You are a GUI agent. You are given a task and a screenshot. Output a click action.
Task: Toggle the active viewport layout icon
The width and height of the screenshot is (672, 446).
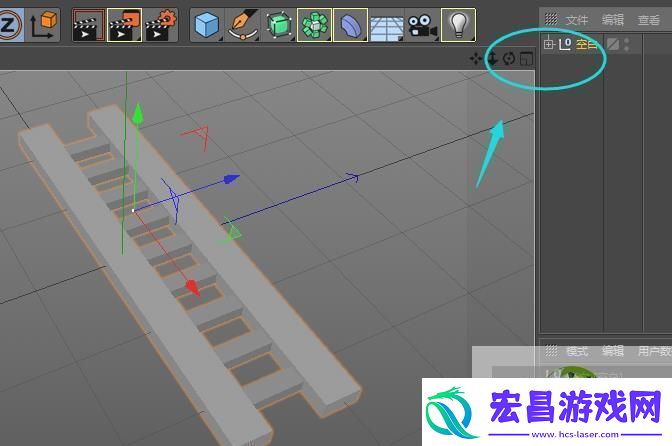526,58
